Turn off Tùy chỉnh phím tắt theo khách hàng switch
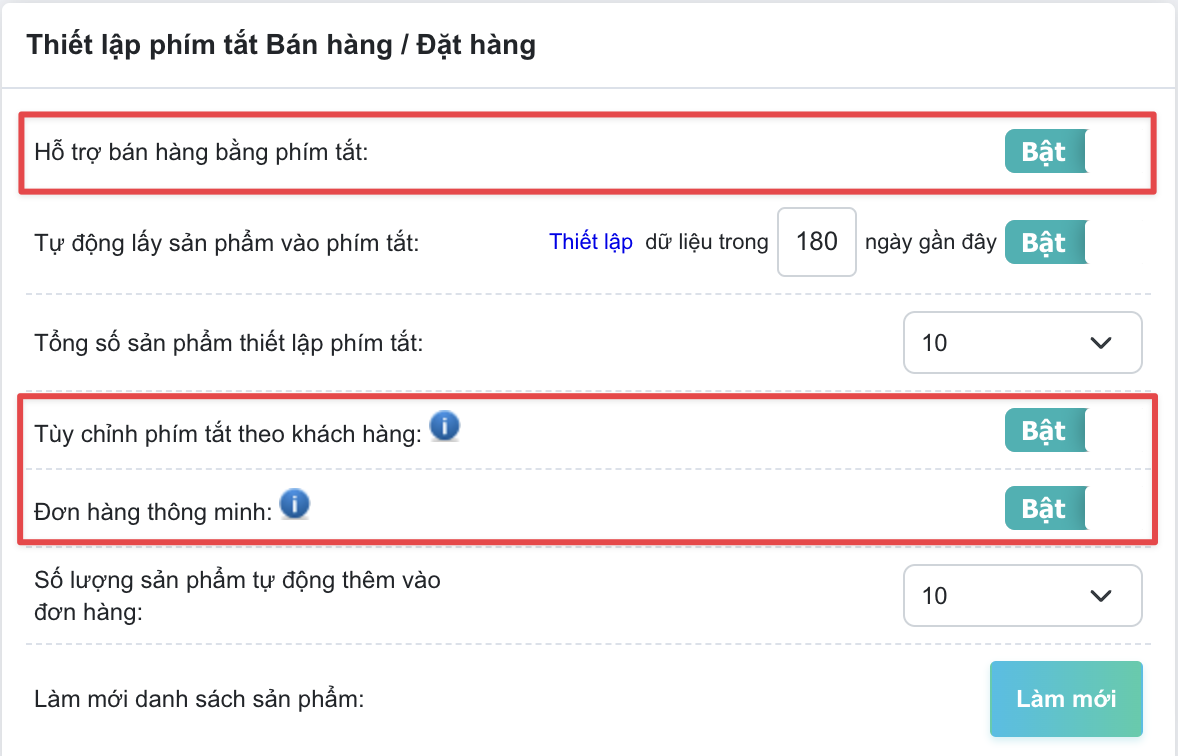This screenshot has width=1178, height=756. (1047, 431)
